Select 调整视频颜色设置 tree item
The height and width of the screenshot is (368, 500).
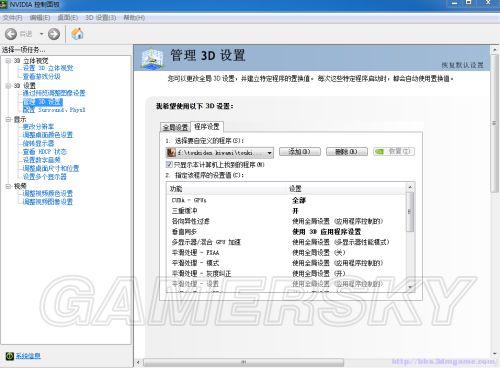click(x=47, y=193)
